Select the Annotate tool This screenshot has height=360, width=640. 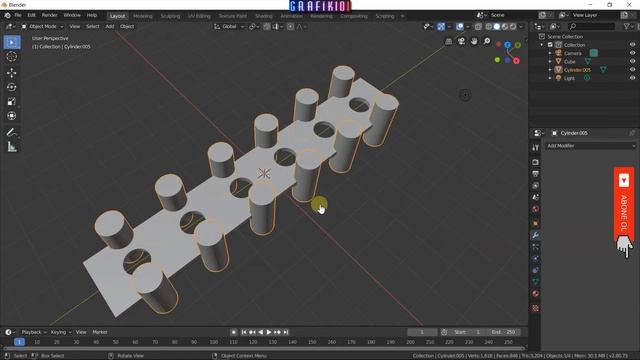click(12, 132)
